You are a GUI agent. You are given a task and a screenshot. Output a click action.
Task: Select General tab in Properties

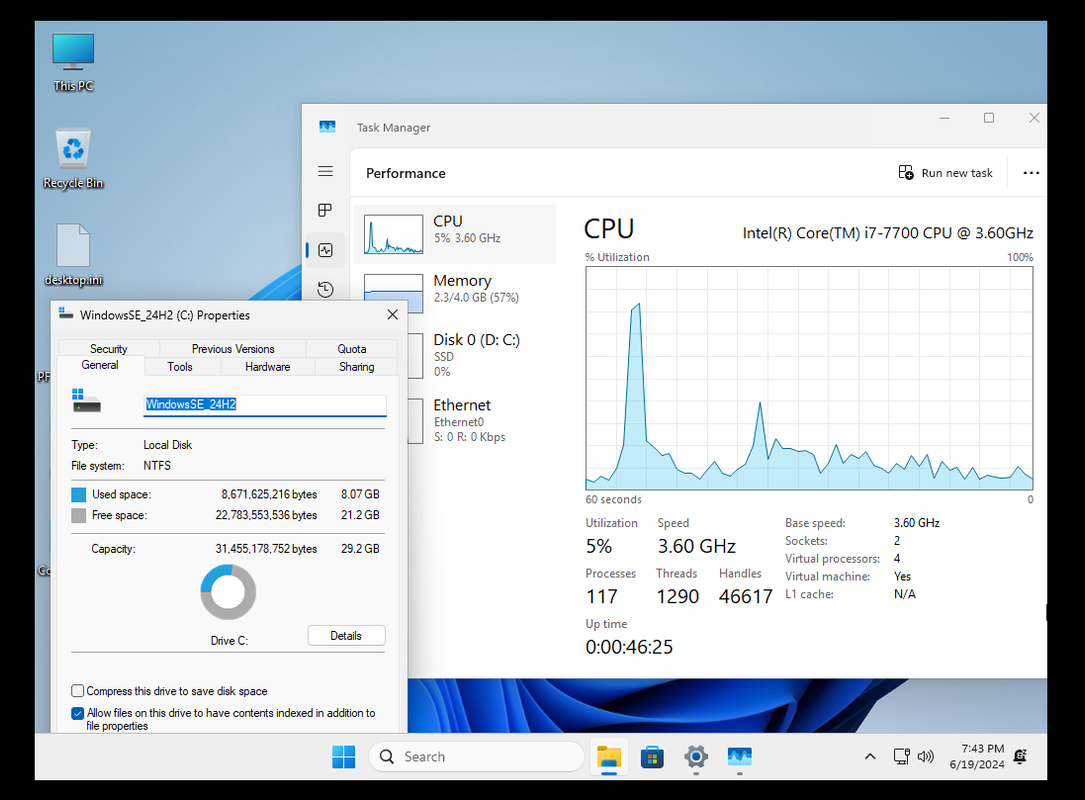[x=100, y=365]
